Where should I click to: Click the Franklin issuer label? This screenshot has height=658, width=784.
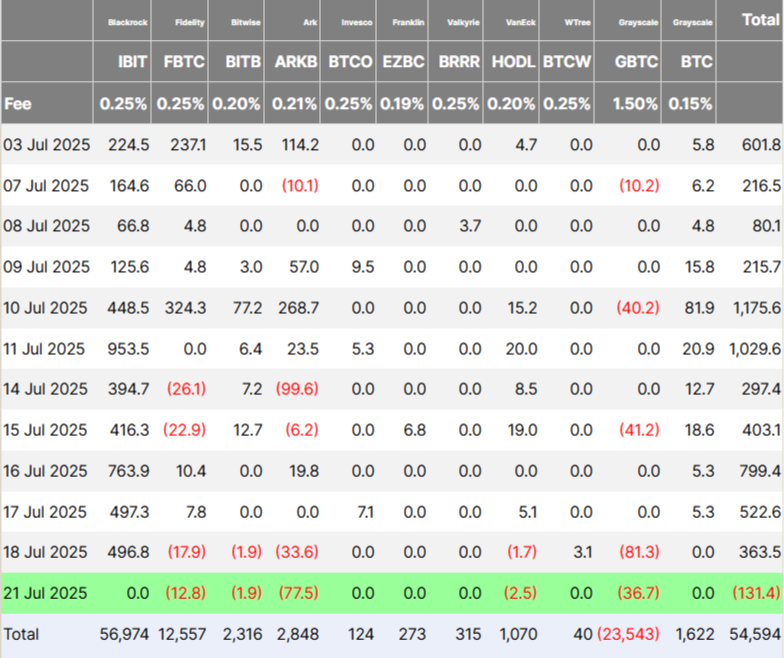pos(408,22)
